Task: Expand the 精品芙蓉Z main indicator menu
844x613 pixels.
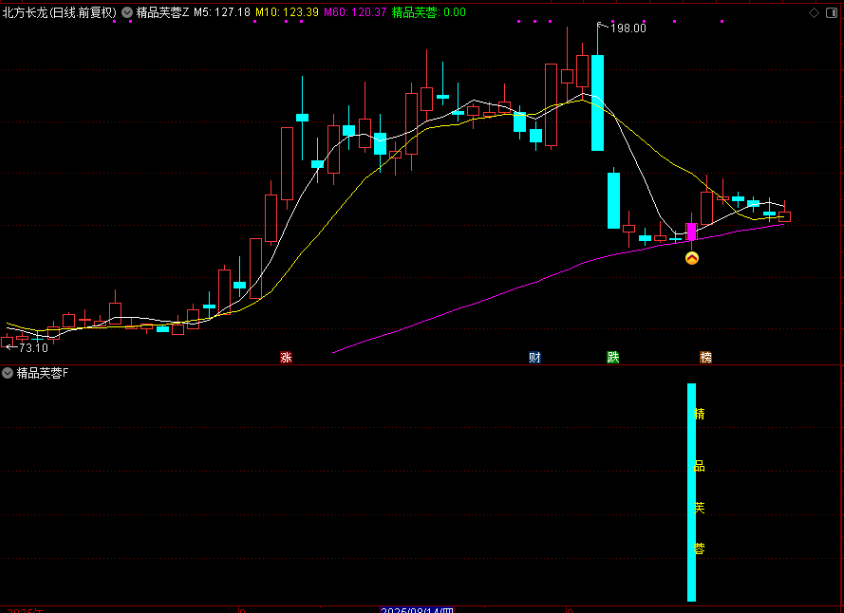Action: (127, 12)
